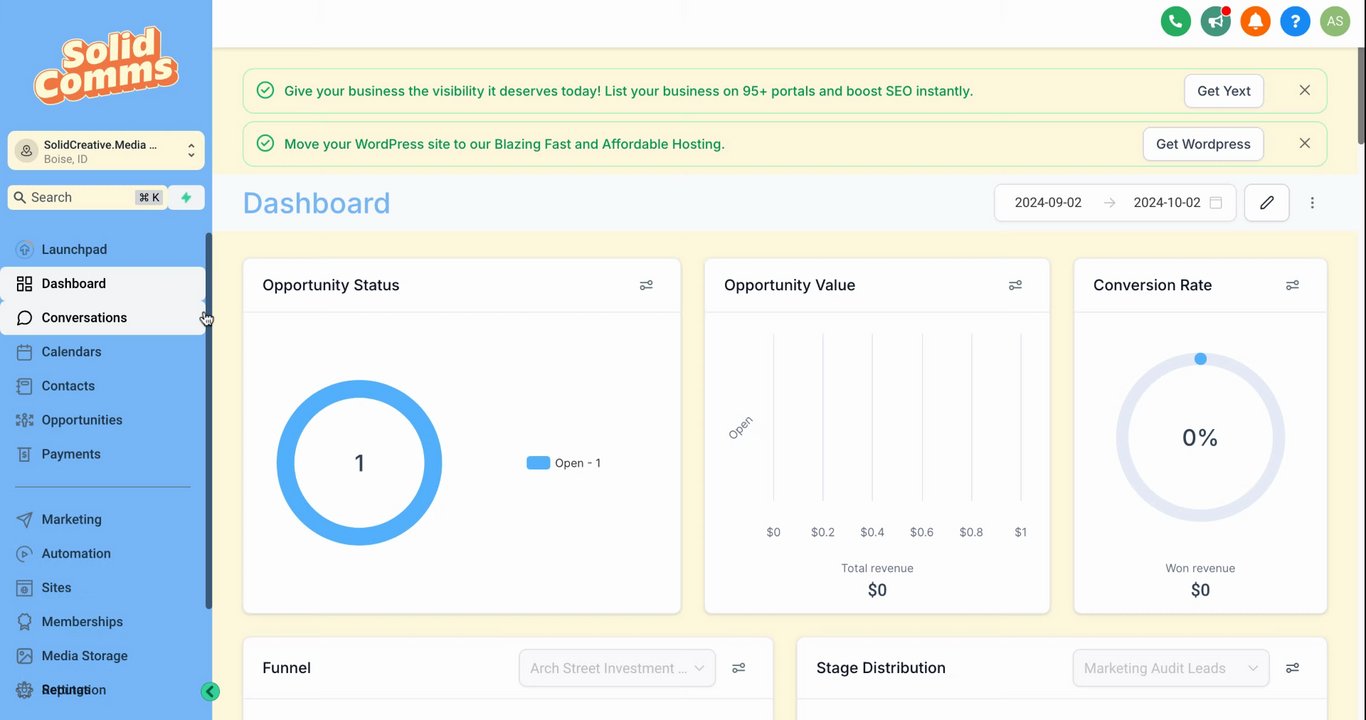This screenshot has height=720, width=1366.
Task: Click the pencil edit dashboard icon
Action: 1267,203
